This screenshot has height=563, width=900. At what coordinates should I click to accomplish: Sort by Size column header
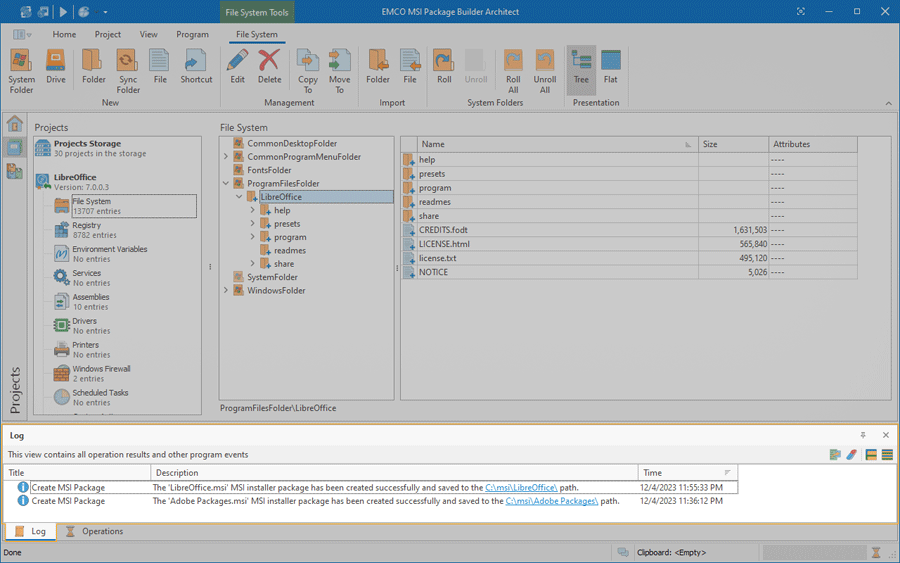coord(733,144)
